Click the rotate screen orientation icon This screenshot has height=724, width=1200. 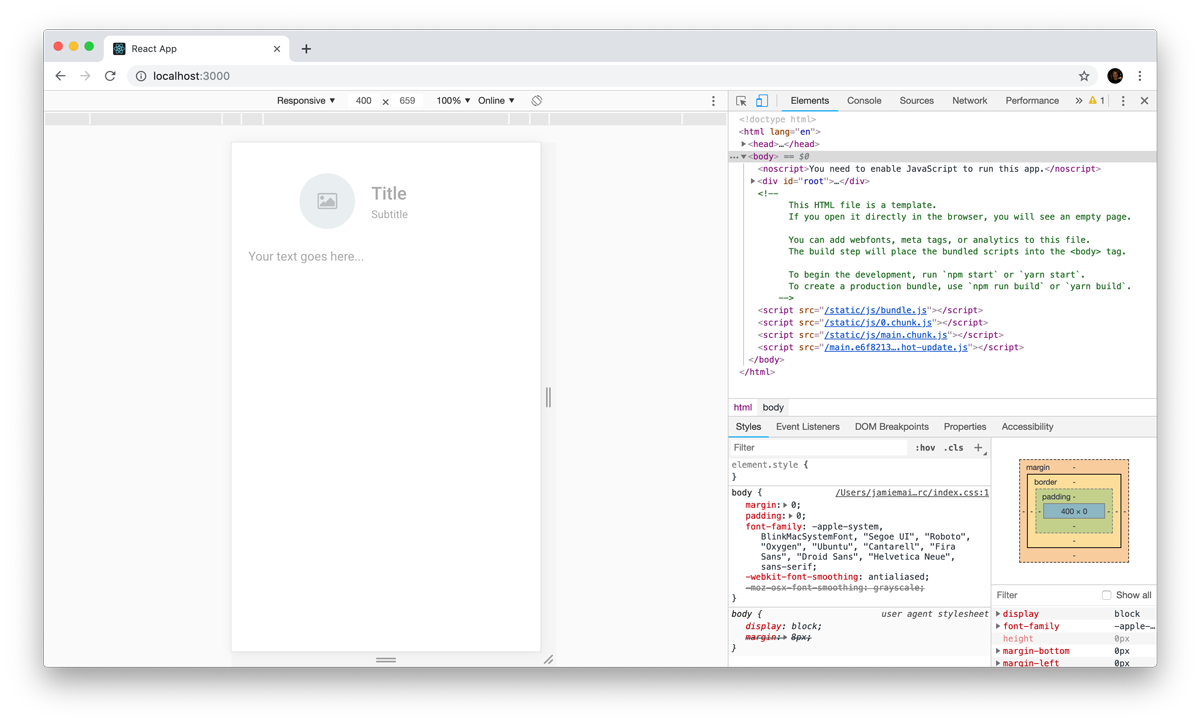coord(537,101)
